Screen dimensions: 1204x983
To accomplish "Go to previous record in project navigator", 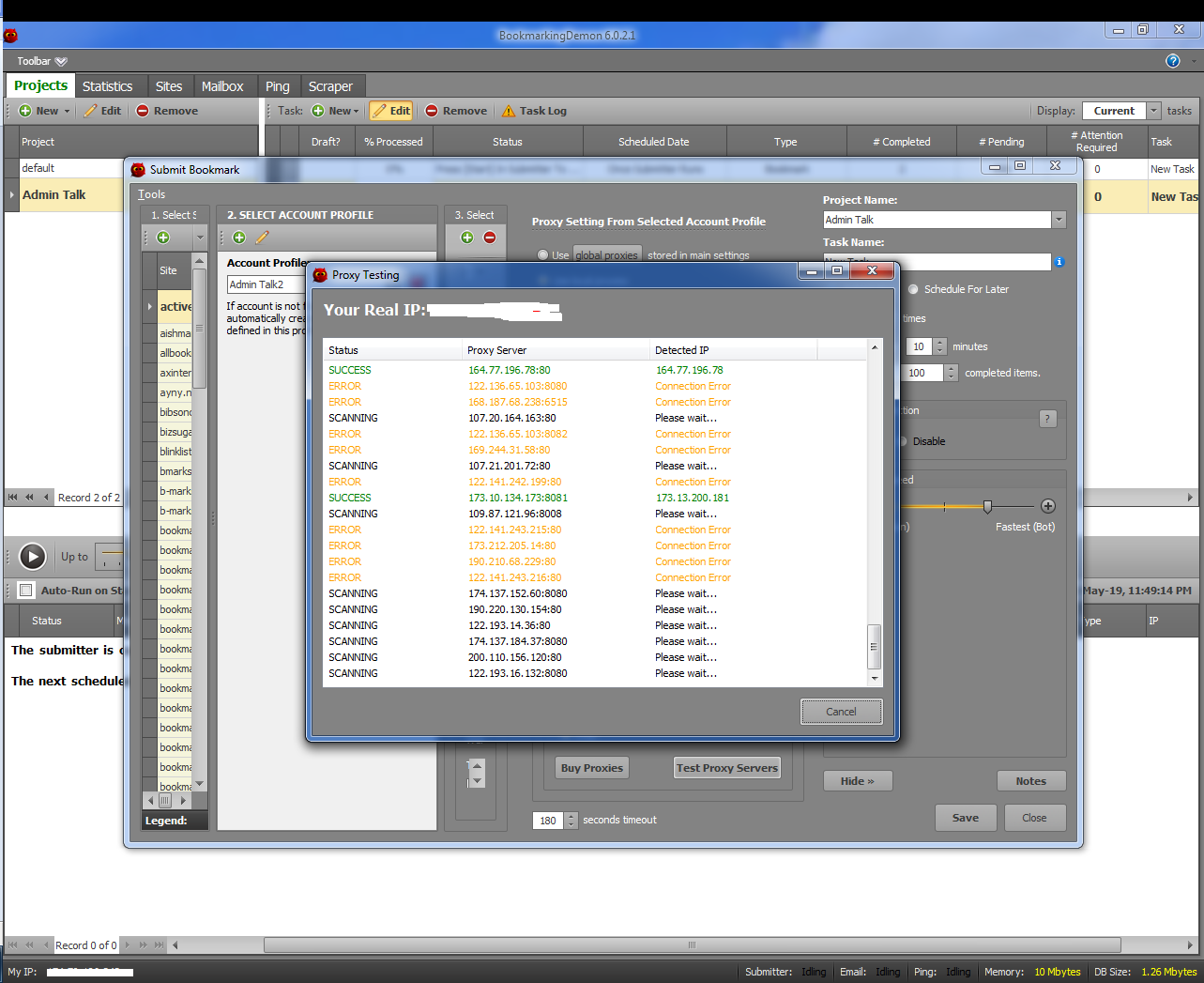I will [46, 498].
